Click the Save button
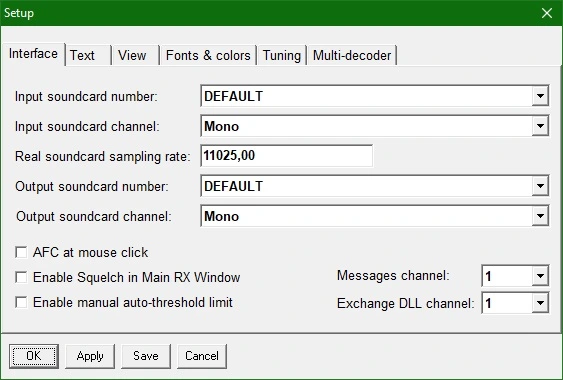 pyautogui.click(x=146, y=356)
